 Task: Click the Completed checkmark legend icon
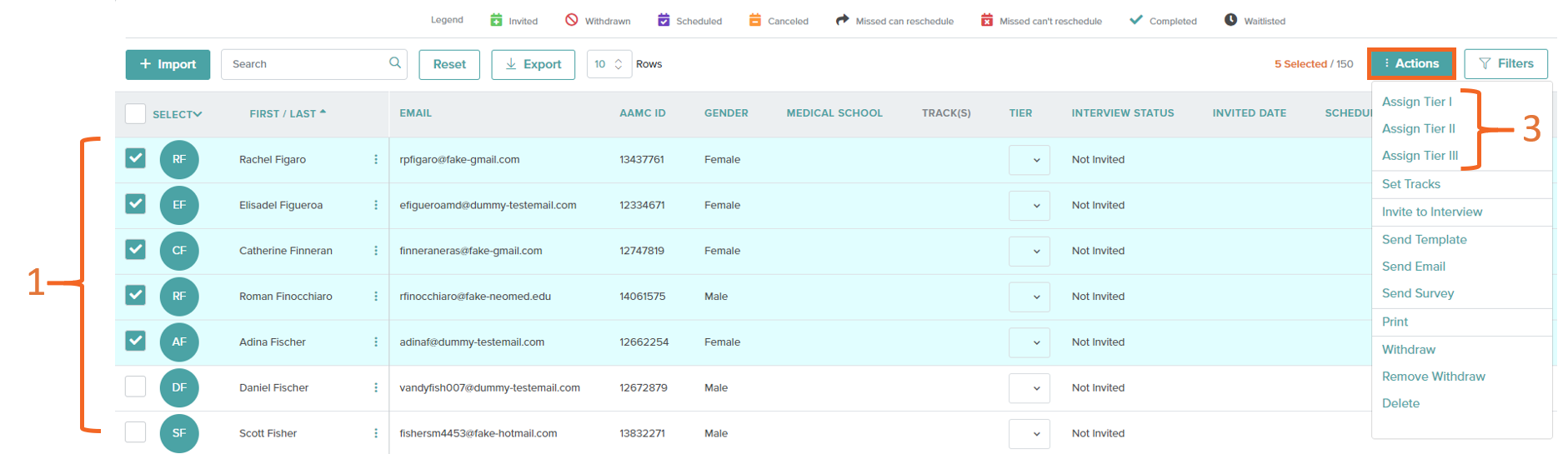tap(1136, 20)
